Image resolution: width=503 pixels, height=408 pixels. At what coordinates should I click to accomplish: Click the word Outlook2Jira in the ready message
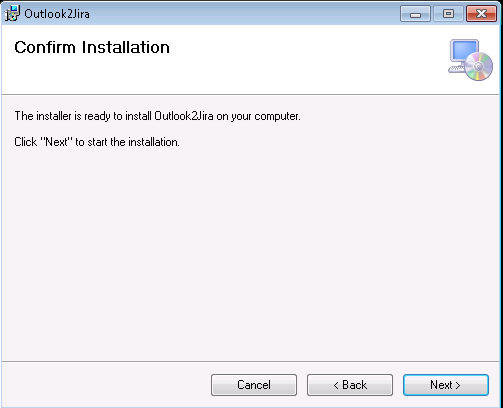click(x=184, y=116)
